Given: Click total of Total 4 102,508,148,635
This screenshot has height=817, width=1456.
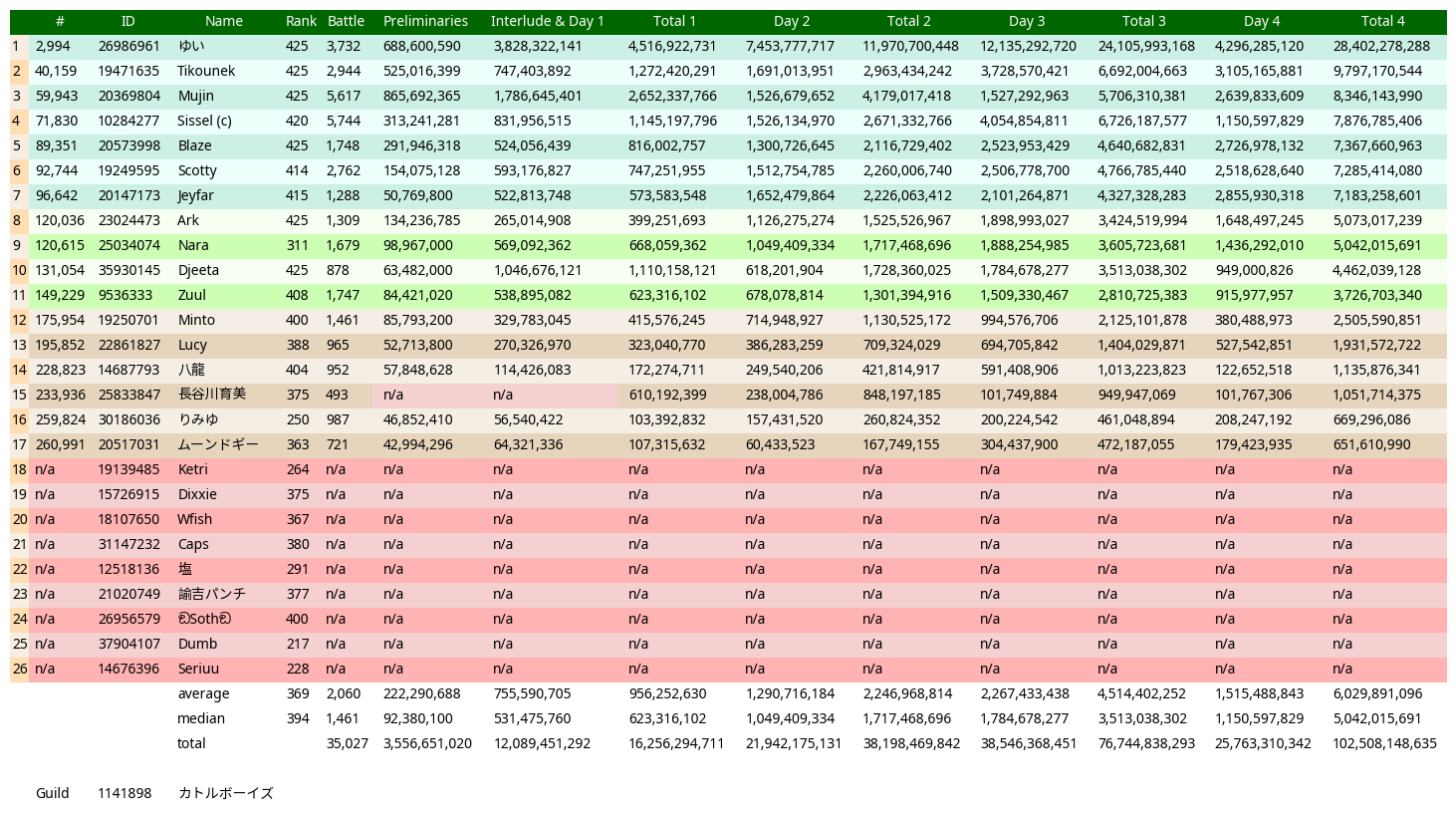Looking at the screenshot, I should pos(1385,743).
